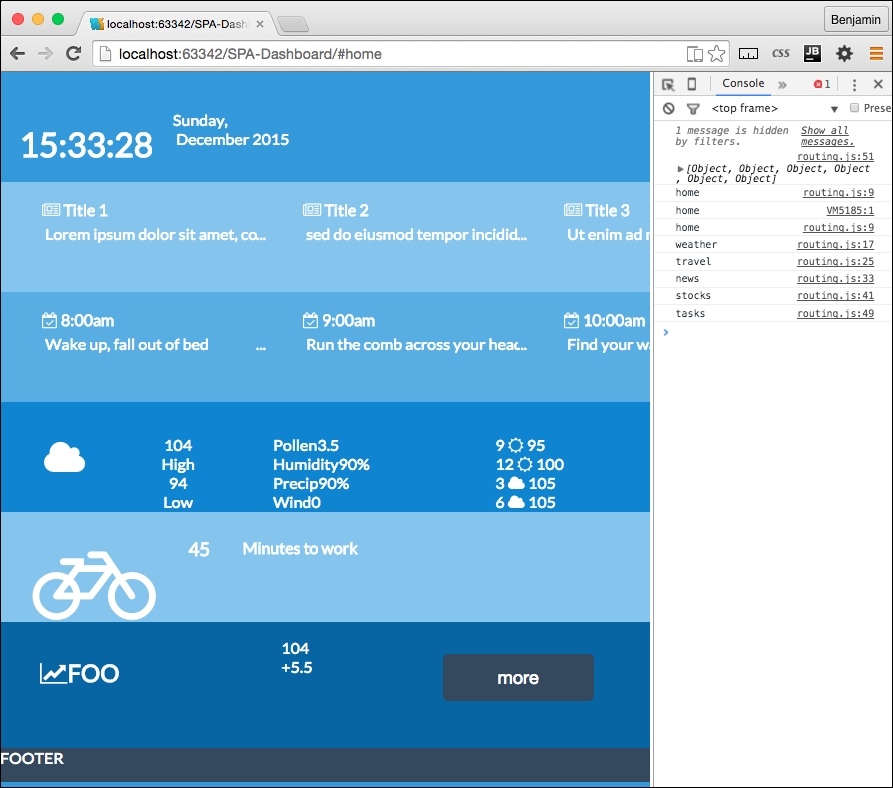
Task: Click the ruler extension icon
Action: click(x=748, y=54)
